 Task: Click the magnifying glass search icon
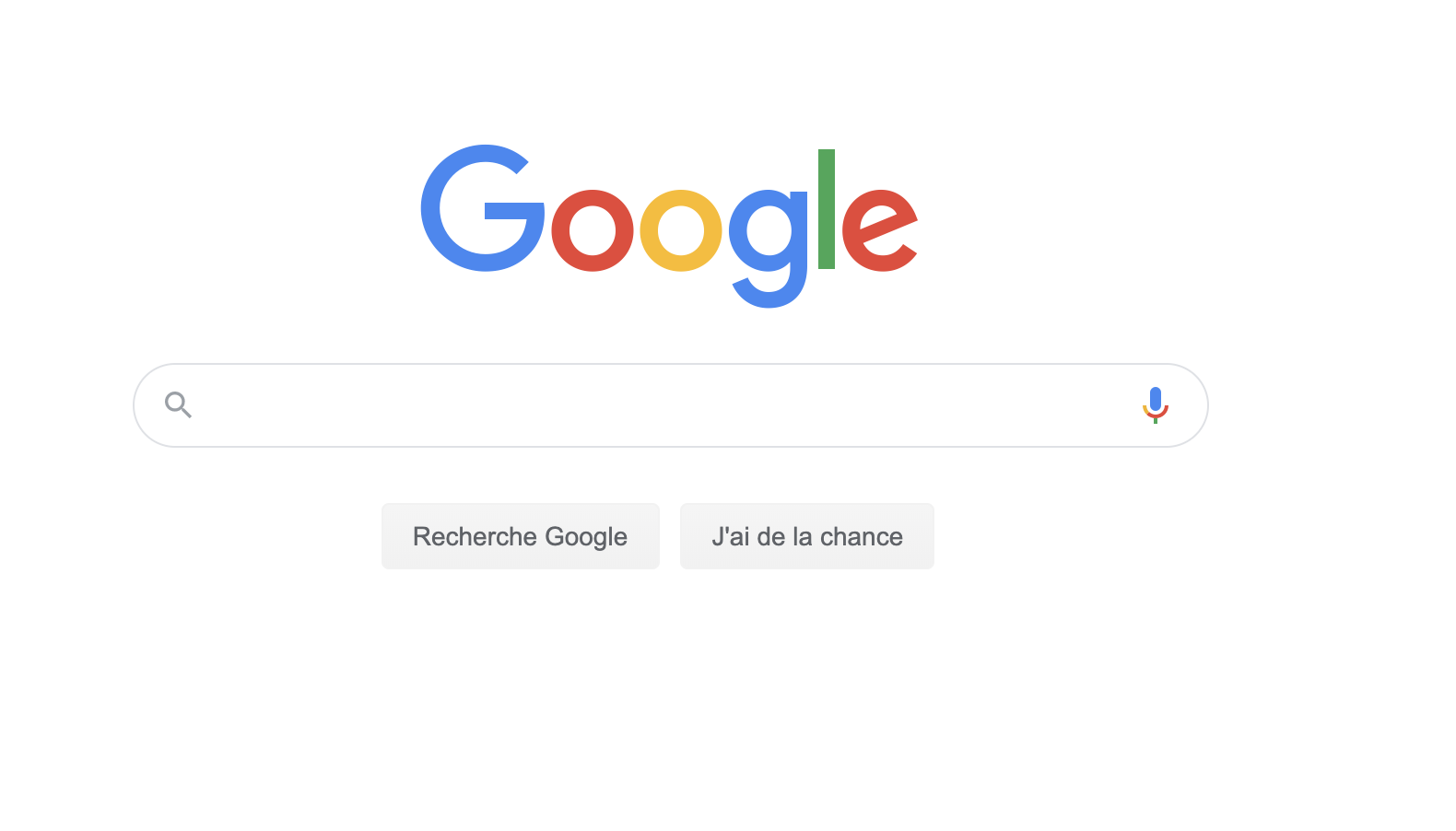coord(178,404)
